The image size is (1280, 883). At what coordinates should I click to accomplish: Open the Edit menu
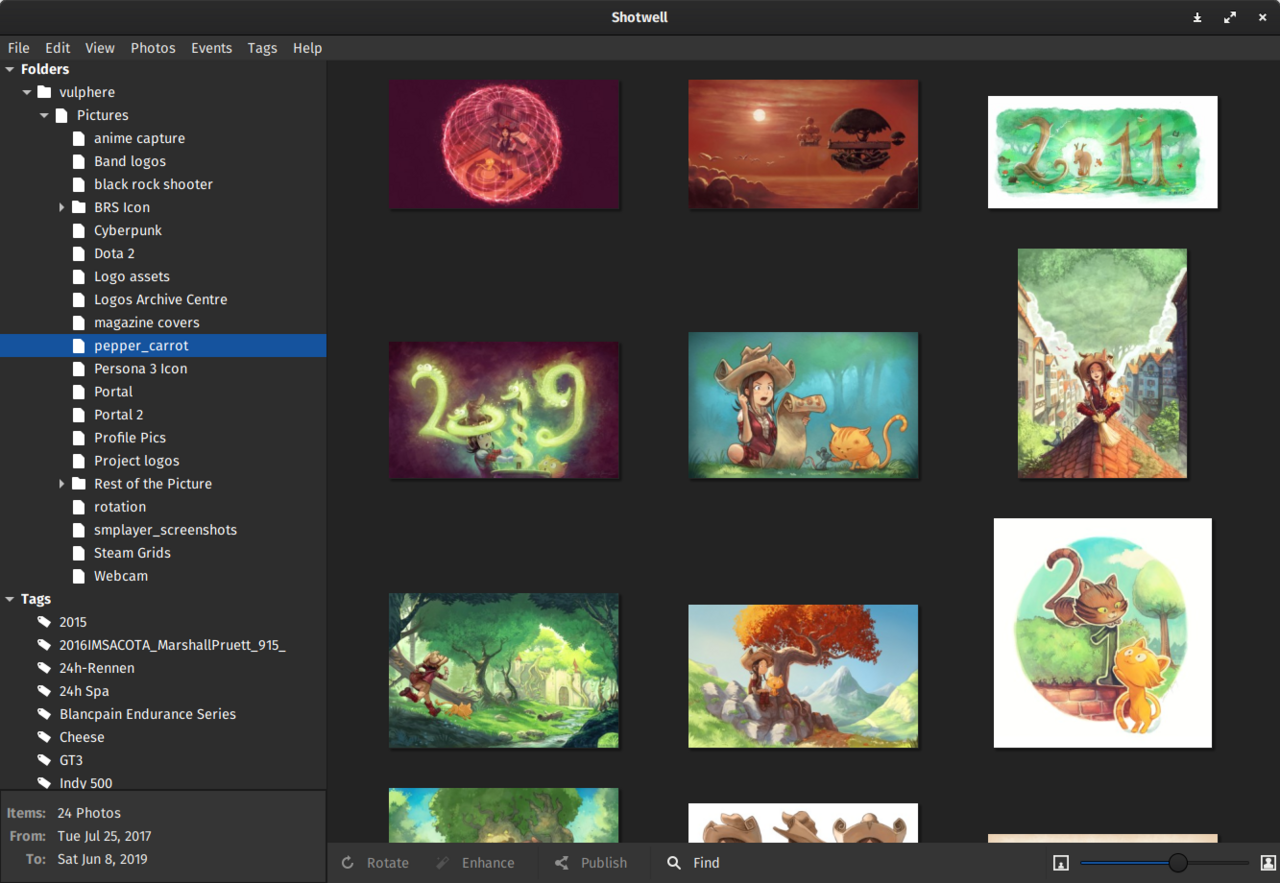[58, 48]
